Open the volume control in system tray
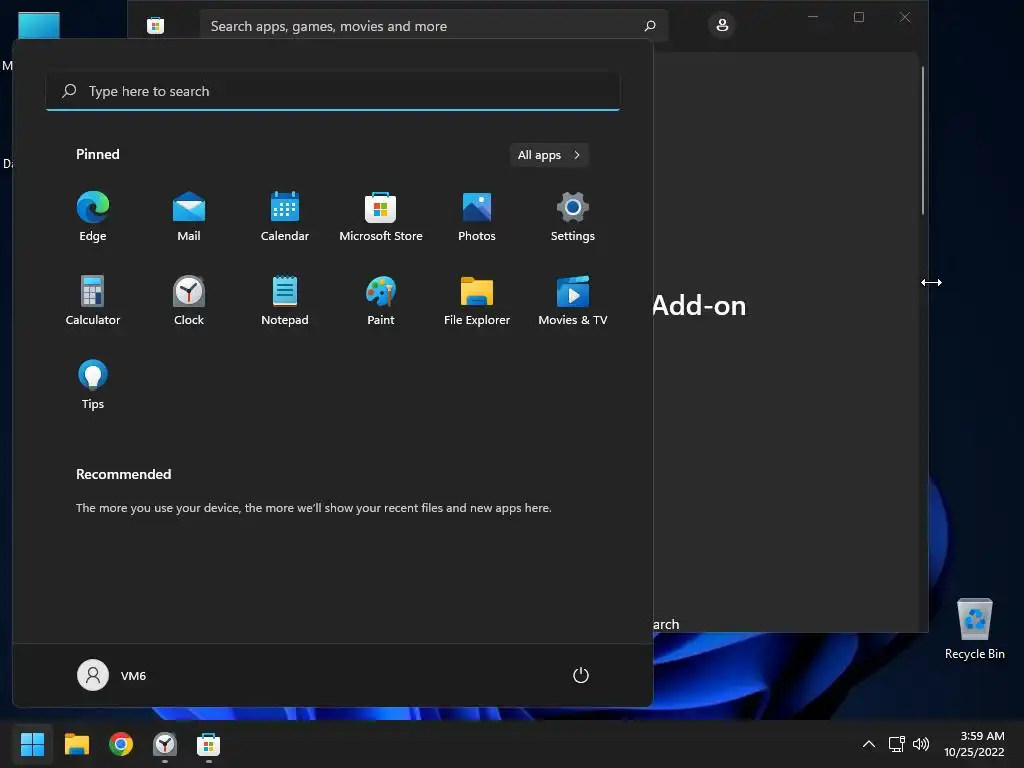The width and height of the screenshot is (1024, 768). click(x=921, y=744)
